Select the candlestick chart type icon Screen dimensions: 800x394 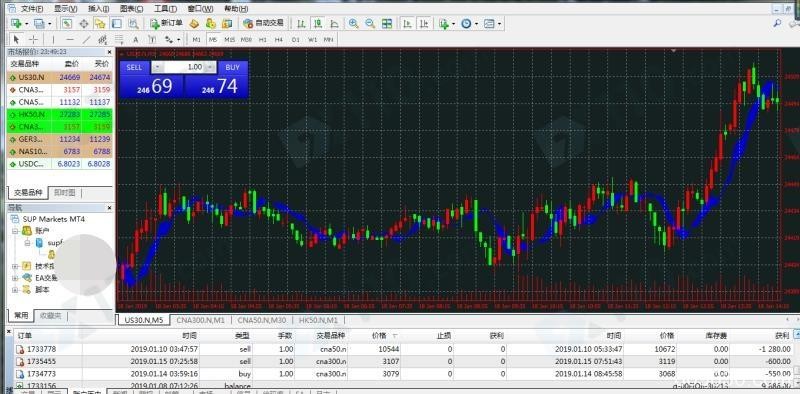point(318,23)
